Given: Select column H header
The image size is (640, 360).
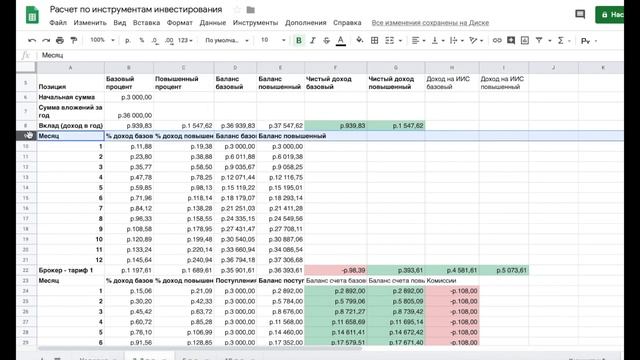Looking at the screenshot, I should (452, 67).
